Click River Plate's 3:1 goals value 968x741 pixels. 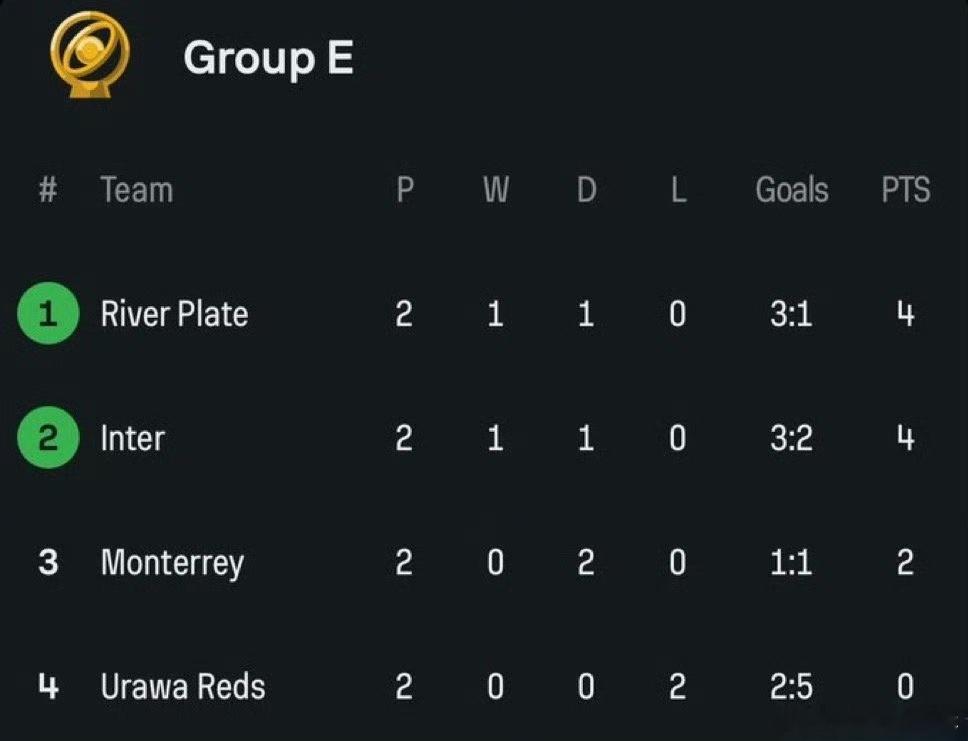(791, 314)
